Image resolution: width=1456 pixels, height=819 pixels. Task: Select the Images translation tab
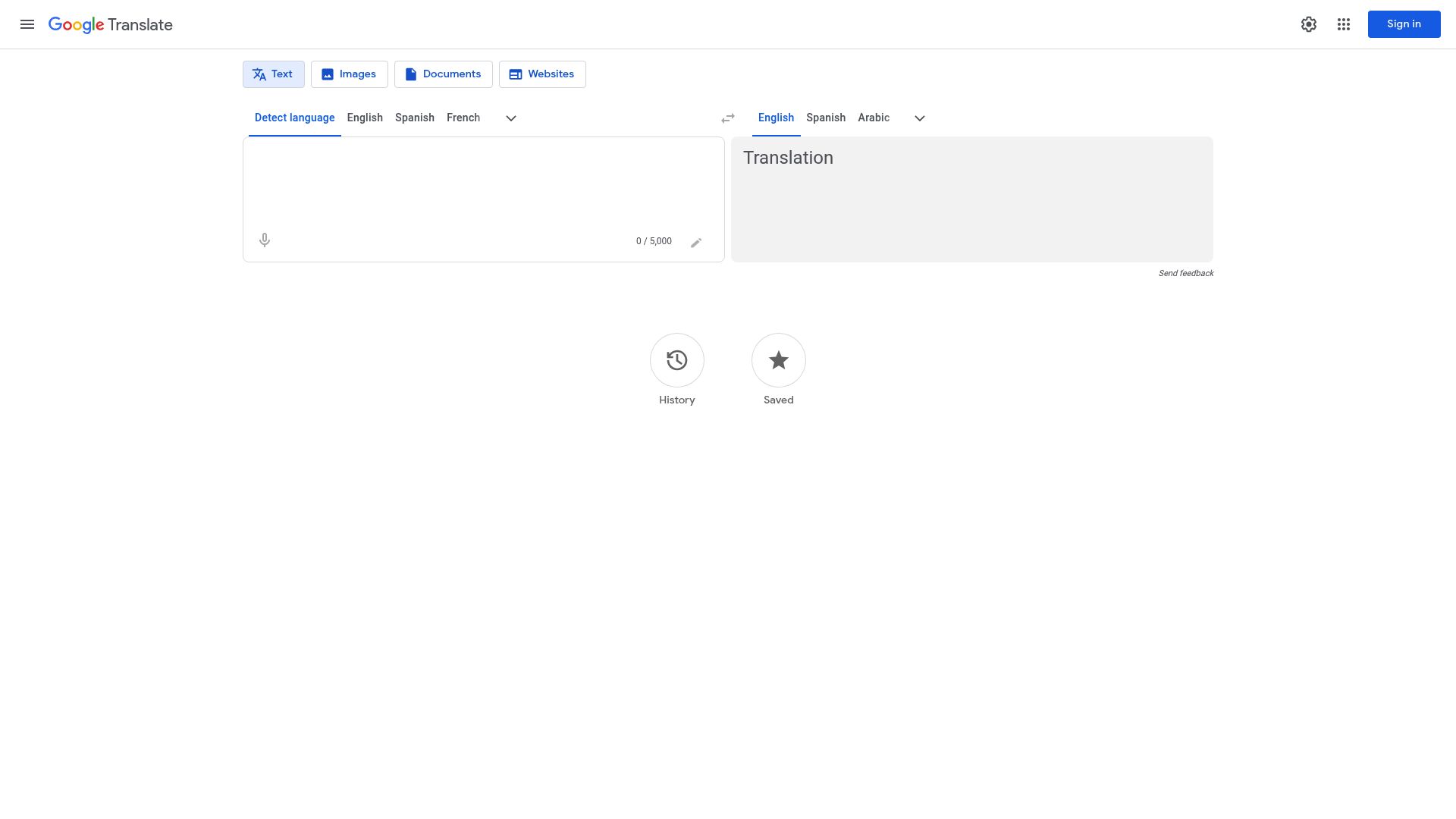(349, 74)
